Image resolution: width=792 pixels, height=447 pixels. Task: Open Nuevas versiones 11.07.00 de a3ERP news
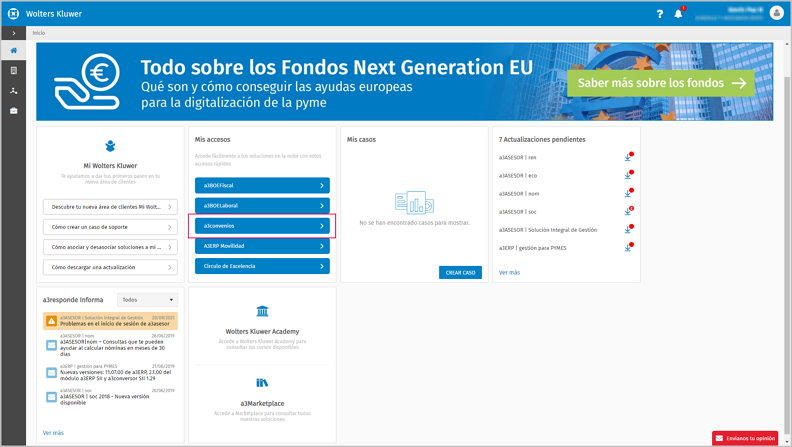pos(110,373)
